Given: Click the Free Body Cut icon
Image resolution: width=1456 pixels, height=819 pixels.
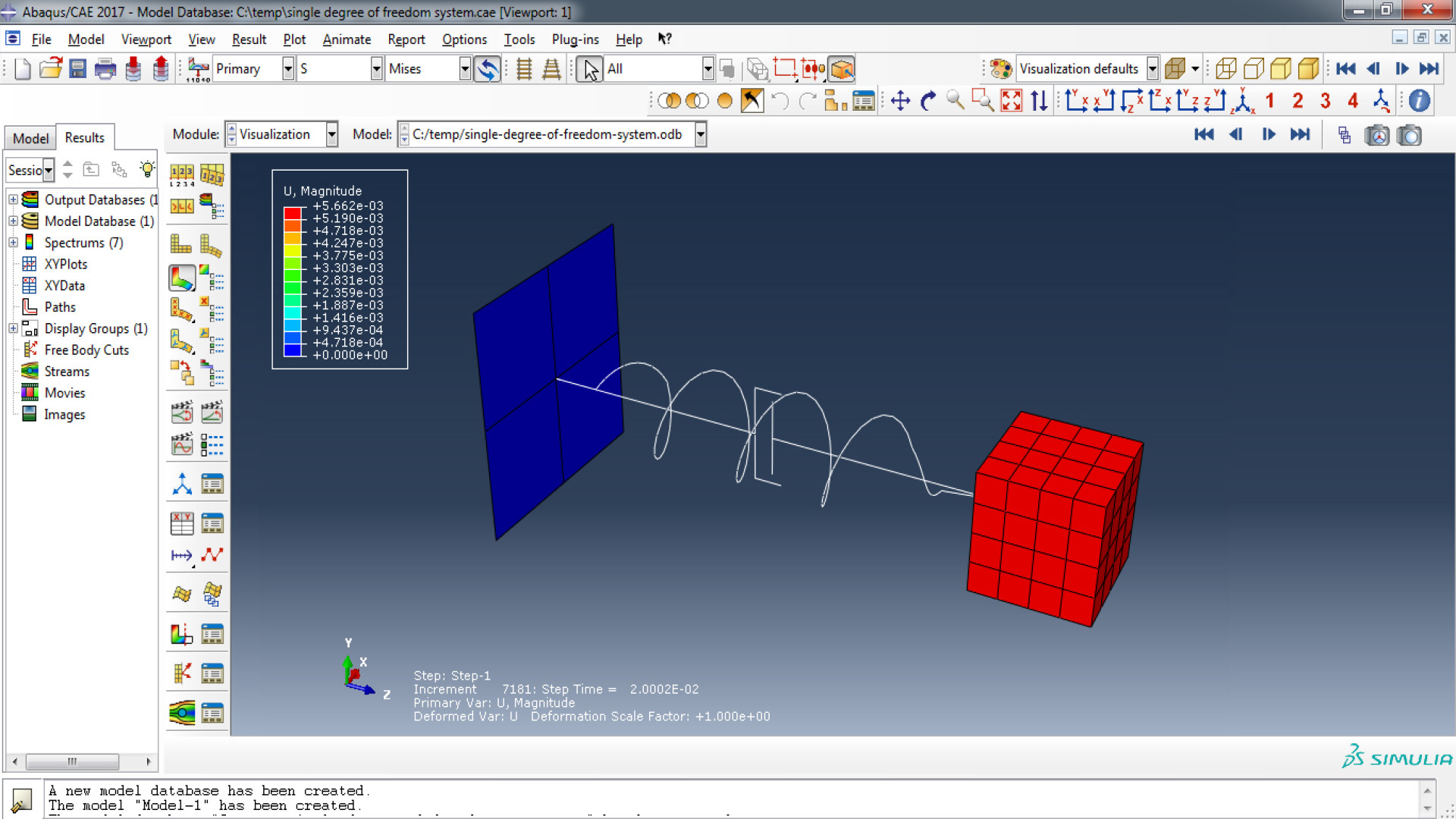Looking at the screenshot, I should click(x=181, y=673).
